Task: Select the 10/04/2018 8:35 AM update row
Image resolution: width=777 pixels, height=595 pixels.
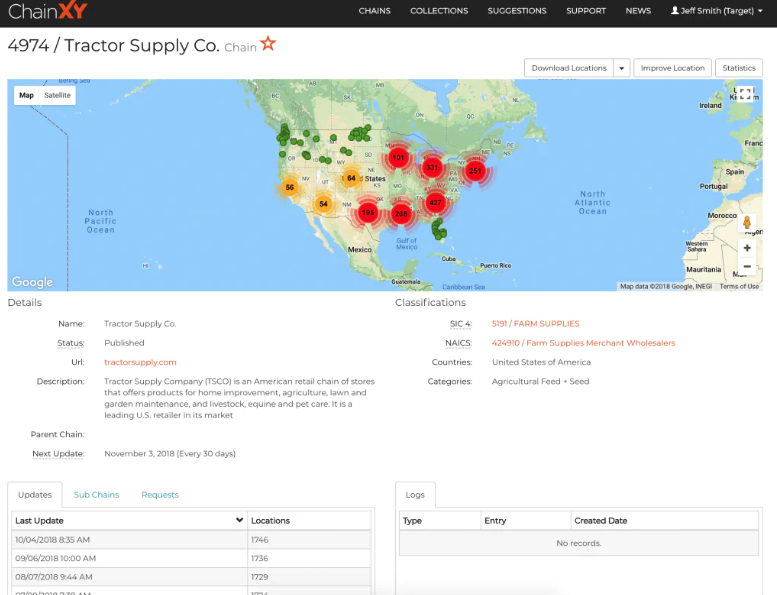Action: click(191, 540)
